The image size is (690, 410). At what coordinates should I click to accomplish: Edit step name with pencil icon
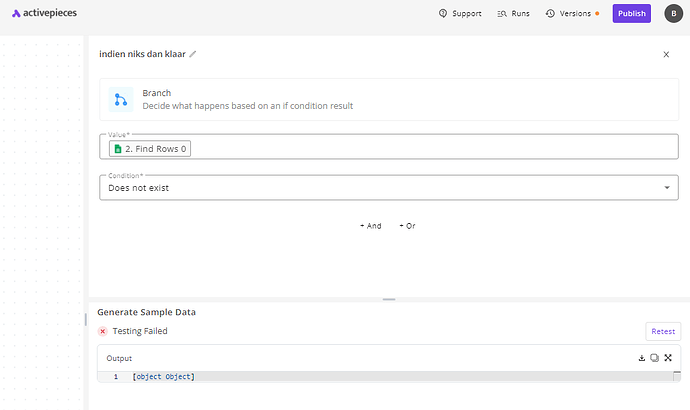click(x=193, y=54)
